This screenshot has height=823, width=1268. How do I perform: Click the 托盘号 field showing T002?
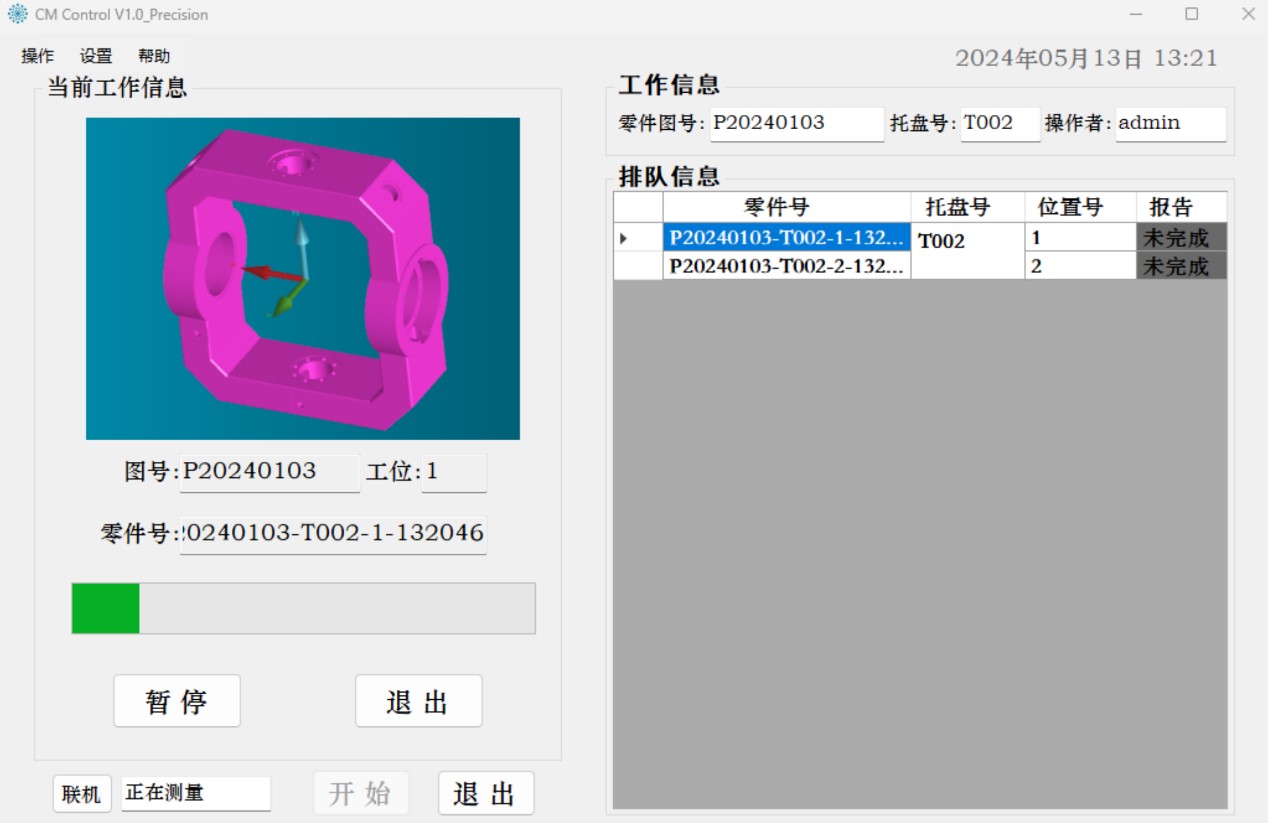click(1000, 124)
